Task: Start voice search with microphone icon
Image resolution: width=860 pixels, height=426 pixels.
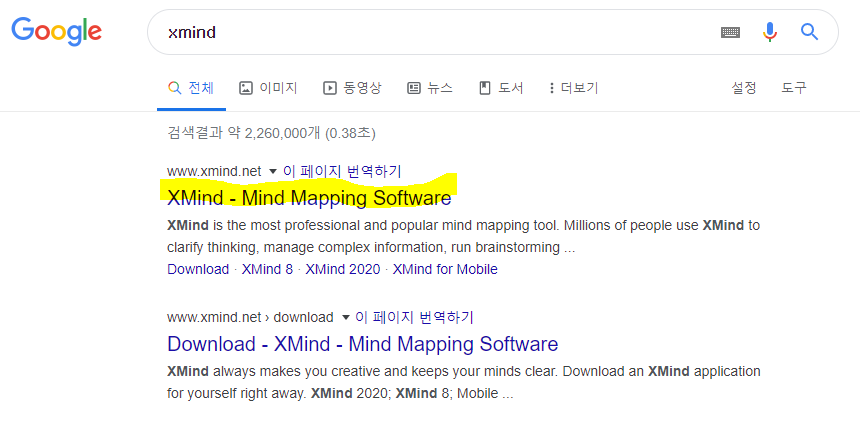Action: click(770, 32)
